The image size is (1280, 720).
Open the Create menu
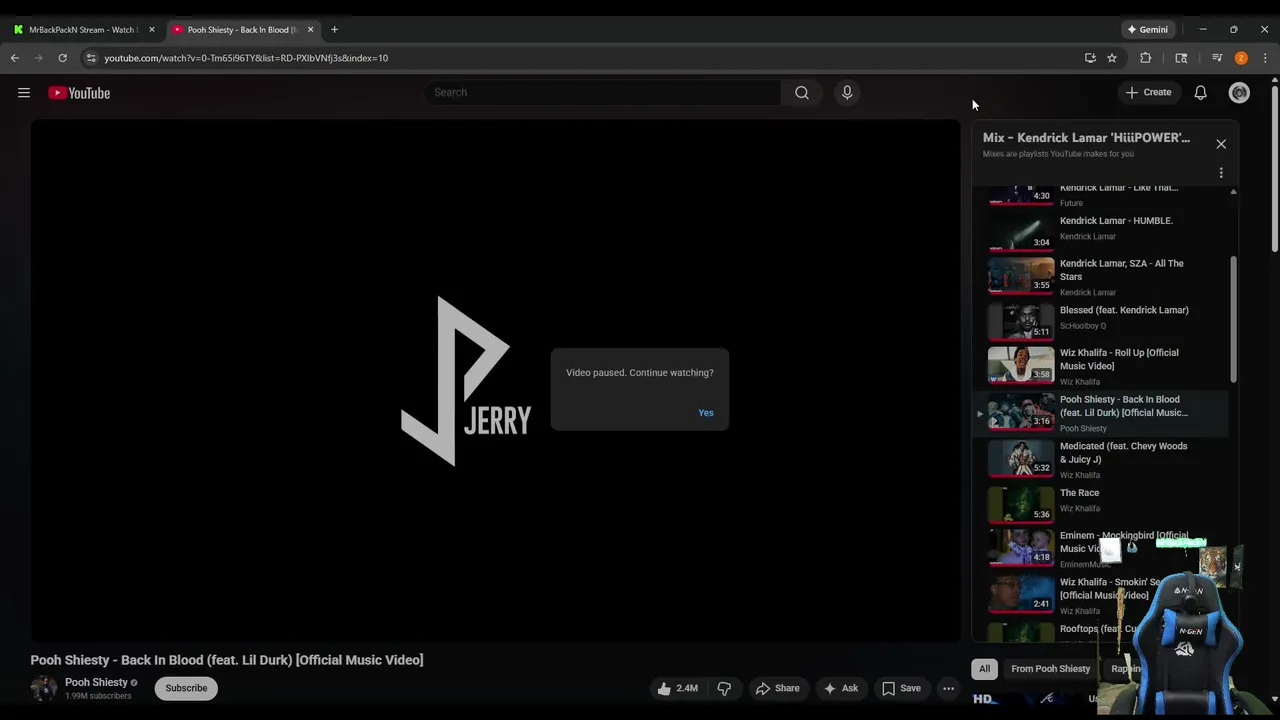pos(1148,93)
